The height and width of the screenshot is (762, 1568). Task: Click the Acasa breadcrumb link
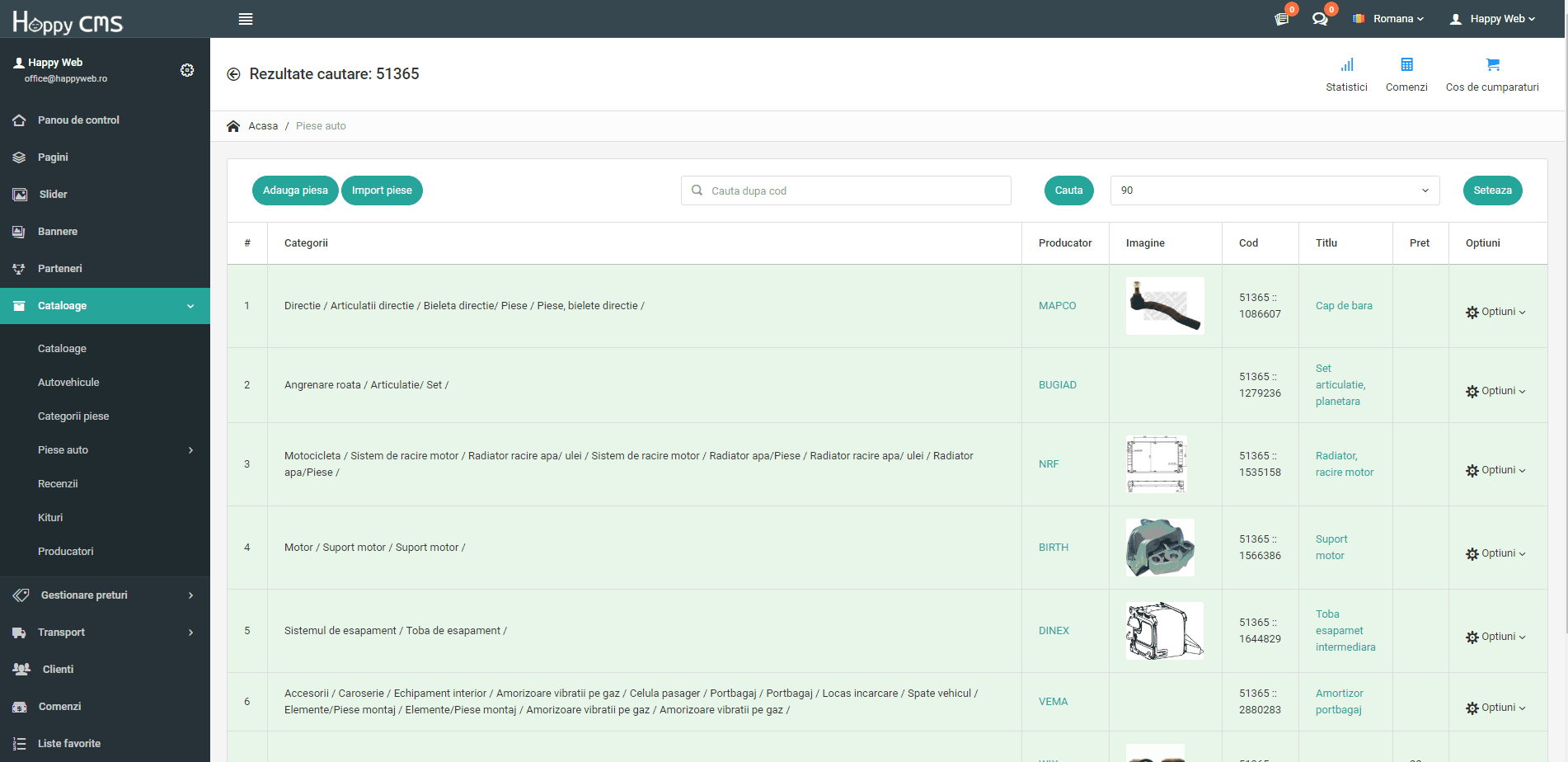click(x=263, y=126)
